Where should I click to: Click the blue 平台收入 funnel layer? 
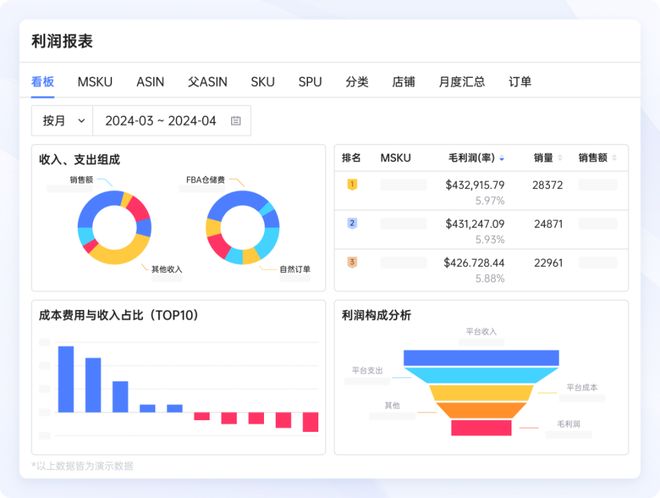point(480,358)
